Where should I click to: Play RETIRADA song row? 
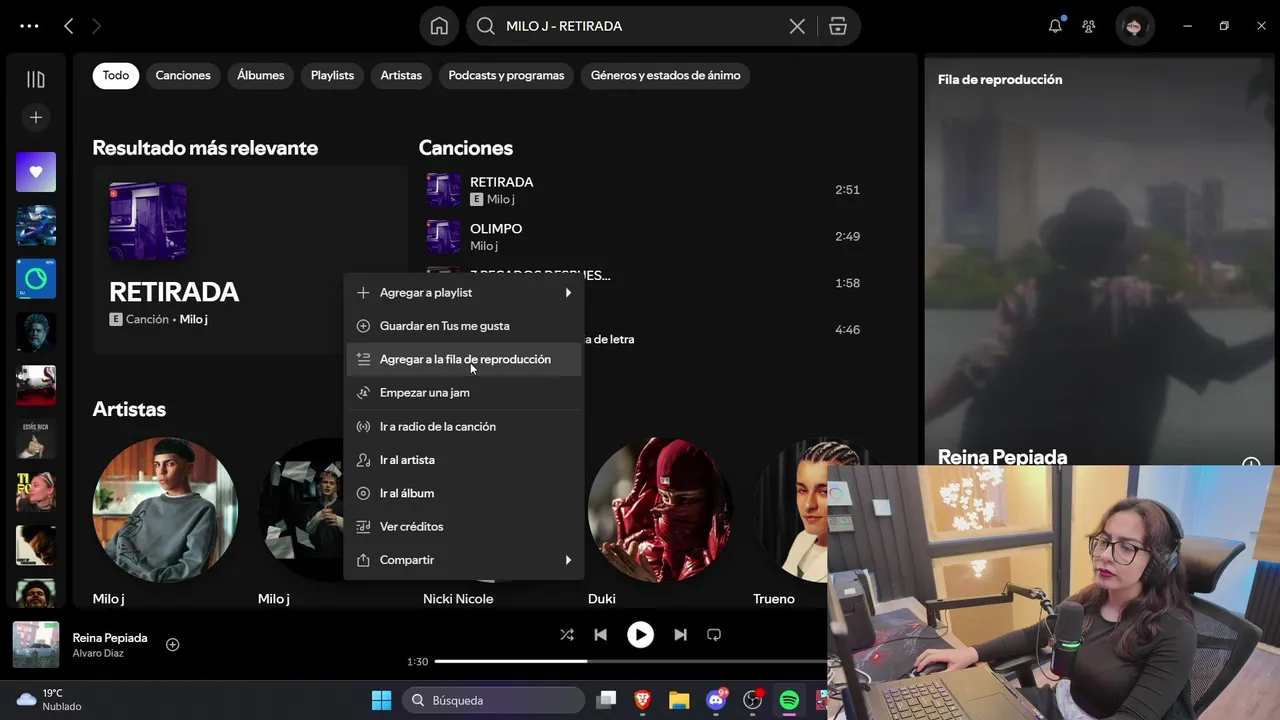point(645,190)
